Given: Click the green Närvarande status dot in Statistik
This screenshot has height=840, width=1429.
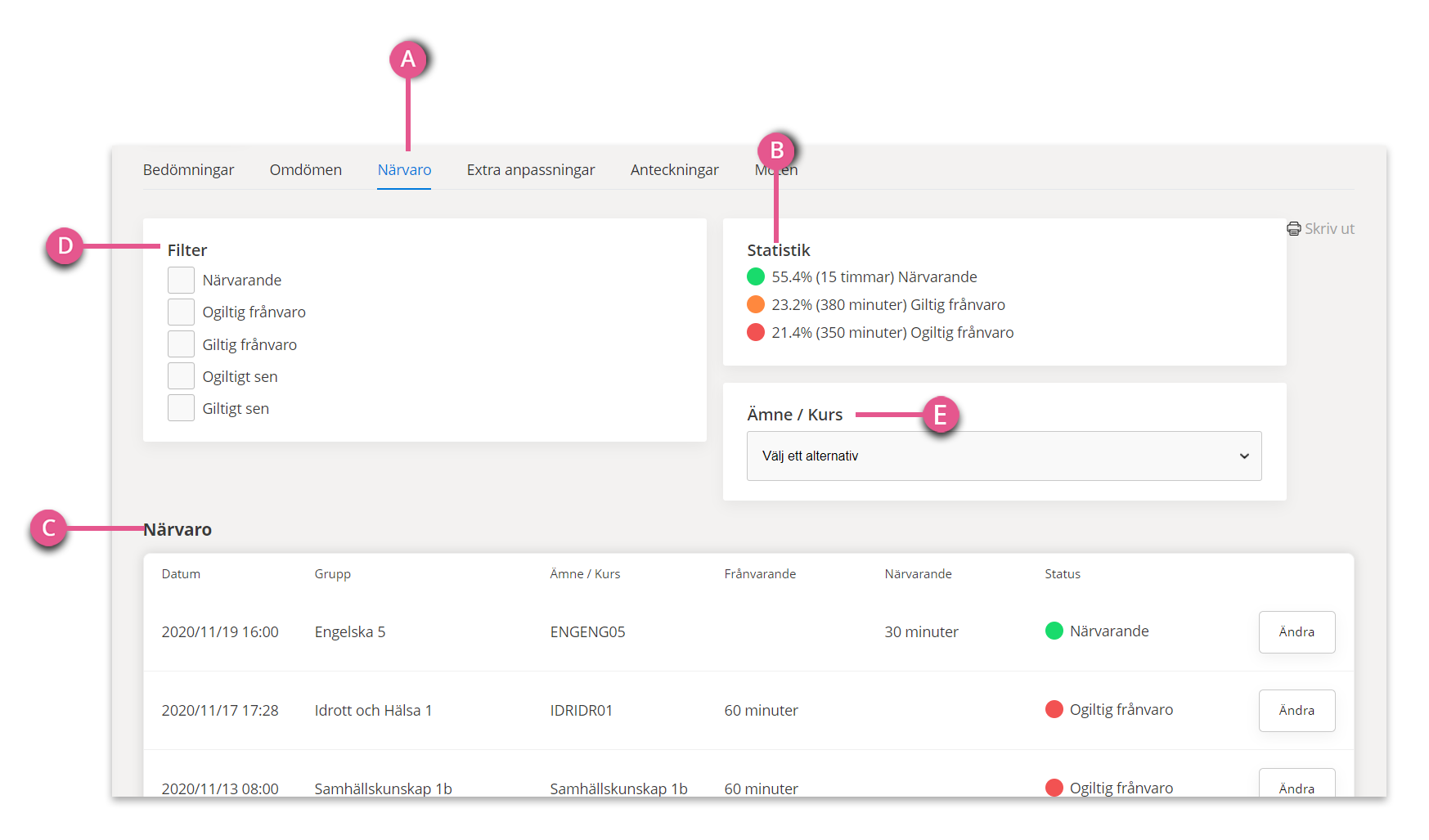Looking at the screenshot, I should click(756, 276).
